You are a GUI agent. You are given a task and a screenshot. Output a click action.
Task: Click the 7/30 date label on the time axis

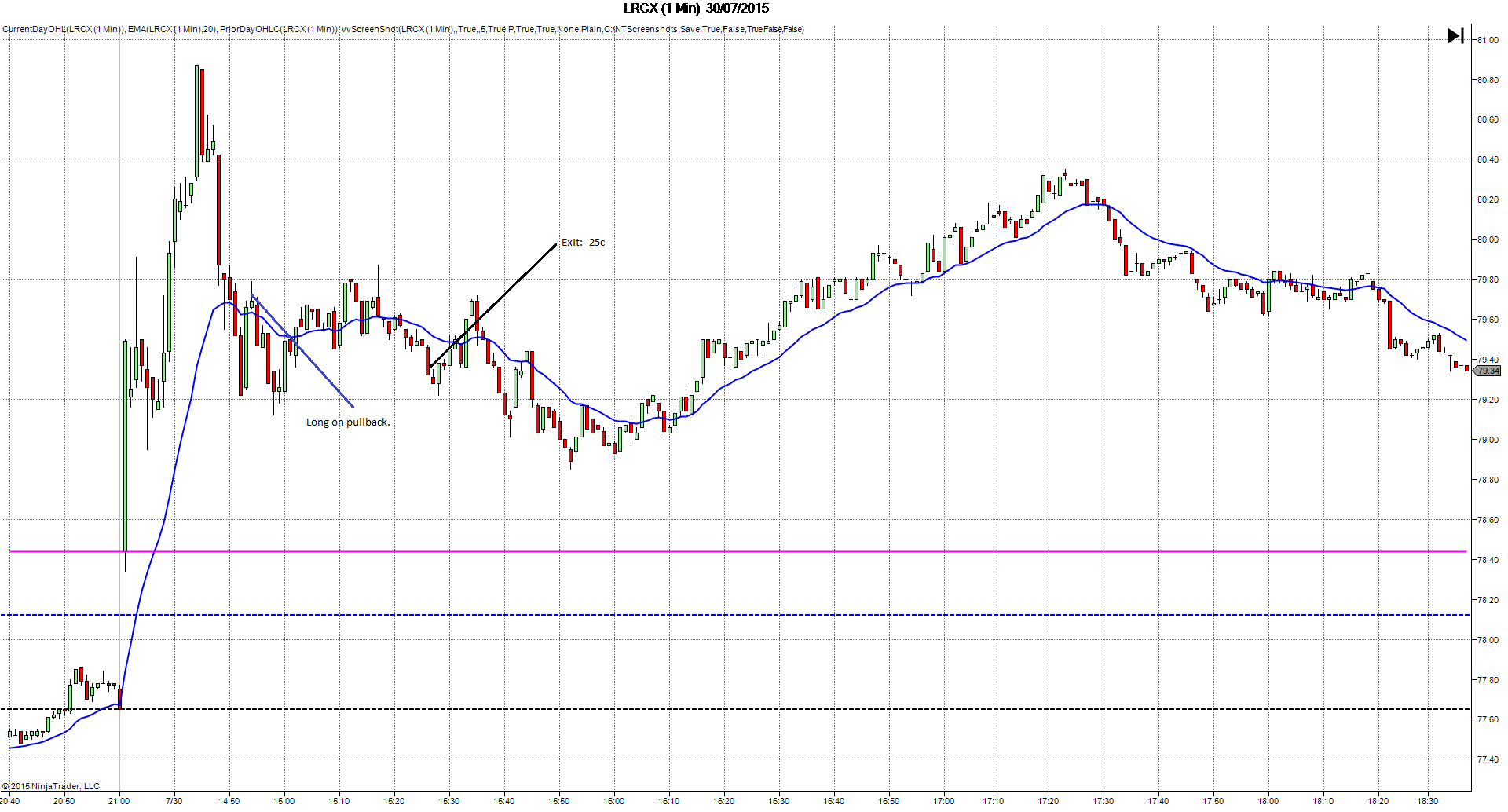(174, 801)
